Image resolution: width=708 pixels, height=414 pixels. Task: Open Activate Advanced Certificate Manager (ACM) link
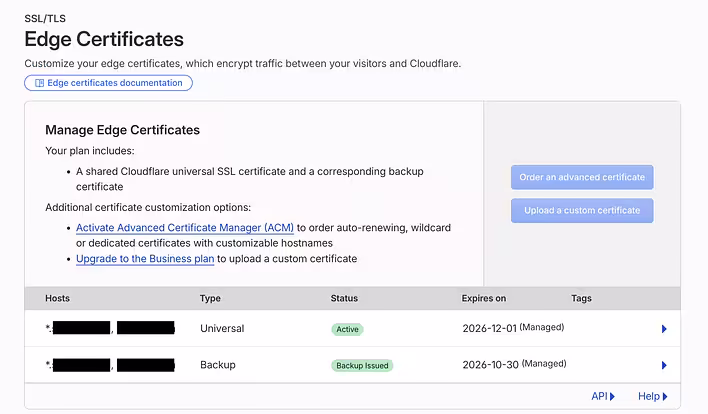(x=185, y=228)
